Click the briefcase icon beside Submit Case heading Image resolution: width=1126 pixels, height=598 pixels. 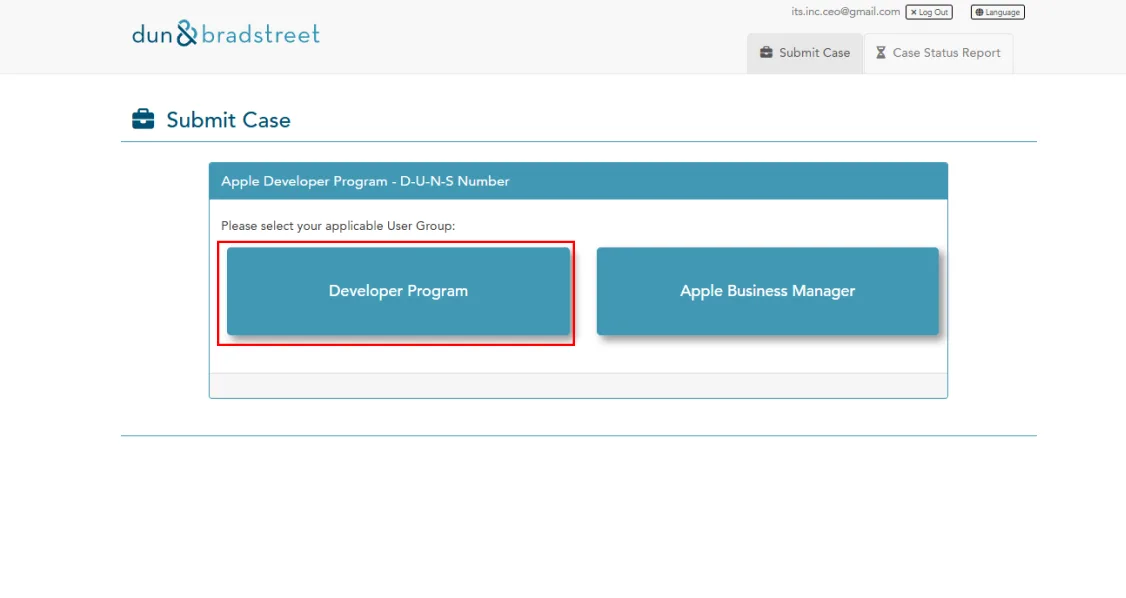143,119
